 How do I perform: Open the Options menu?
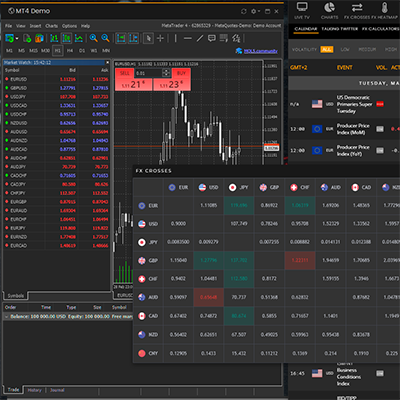[69, 26]
